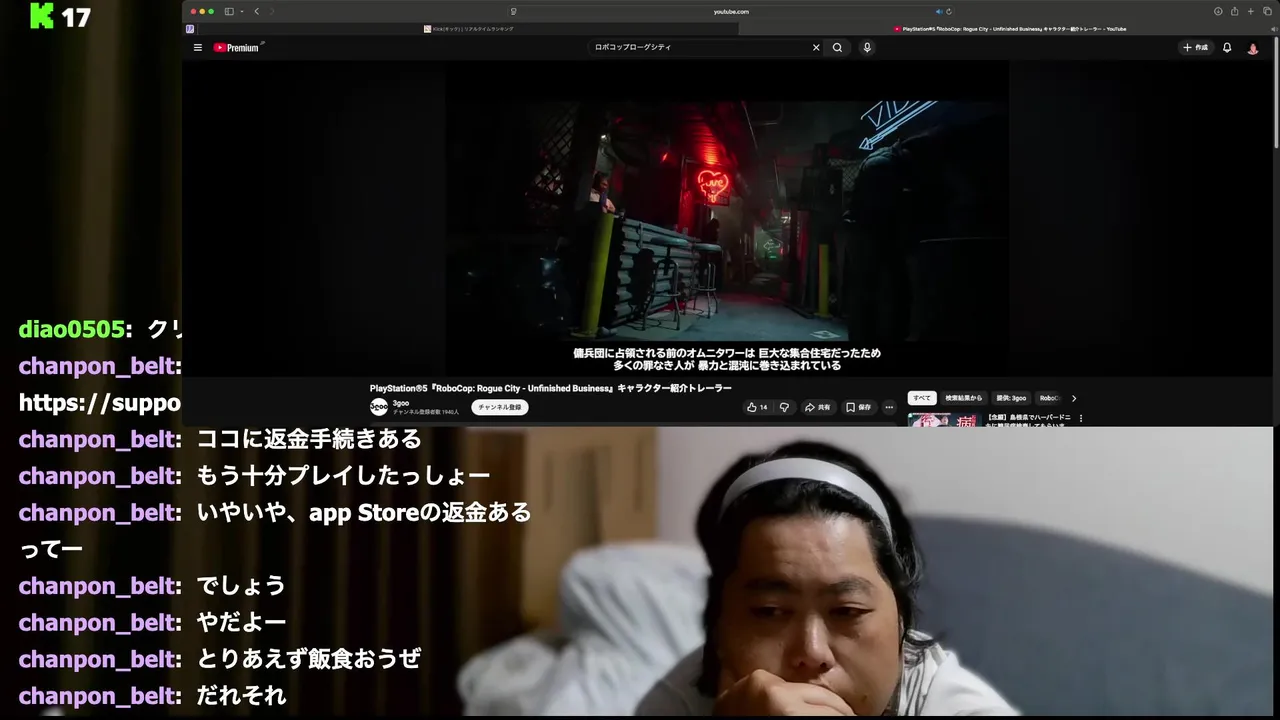
Task: Open the 作成 create button
Action: pos(1196,47)
